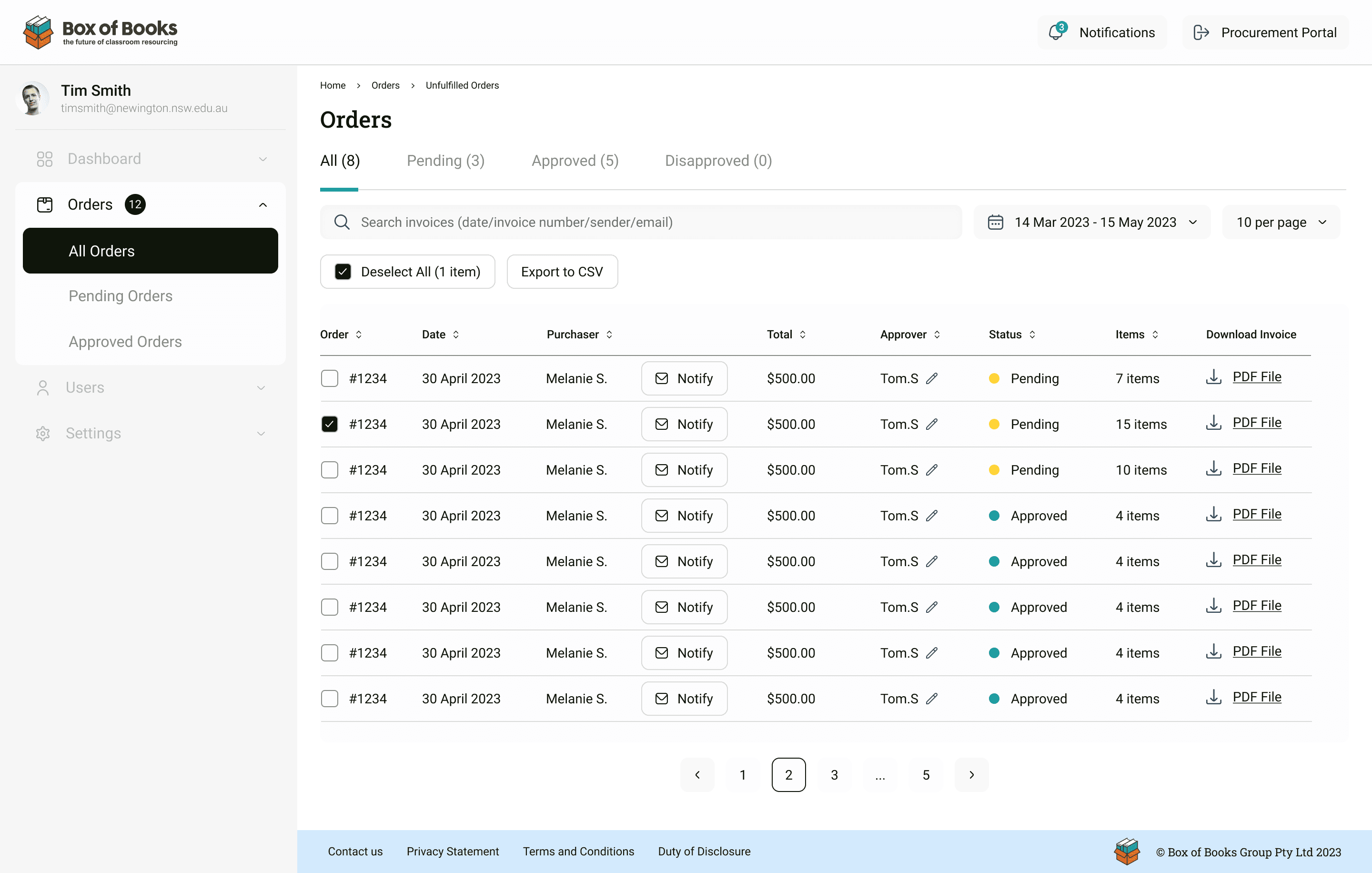Check the first order row checkbox
Screen dimensions: 1372x873
329,378
